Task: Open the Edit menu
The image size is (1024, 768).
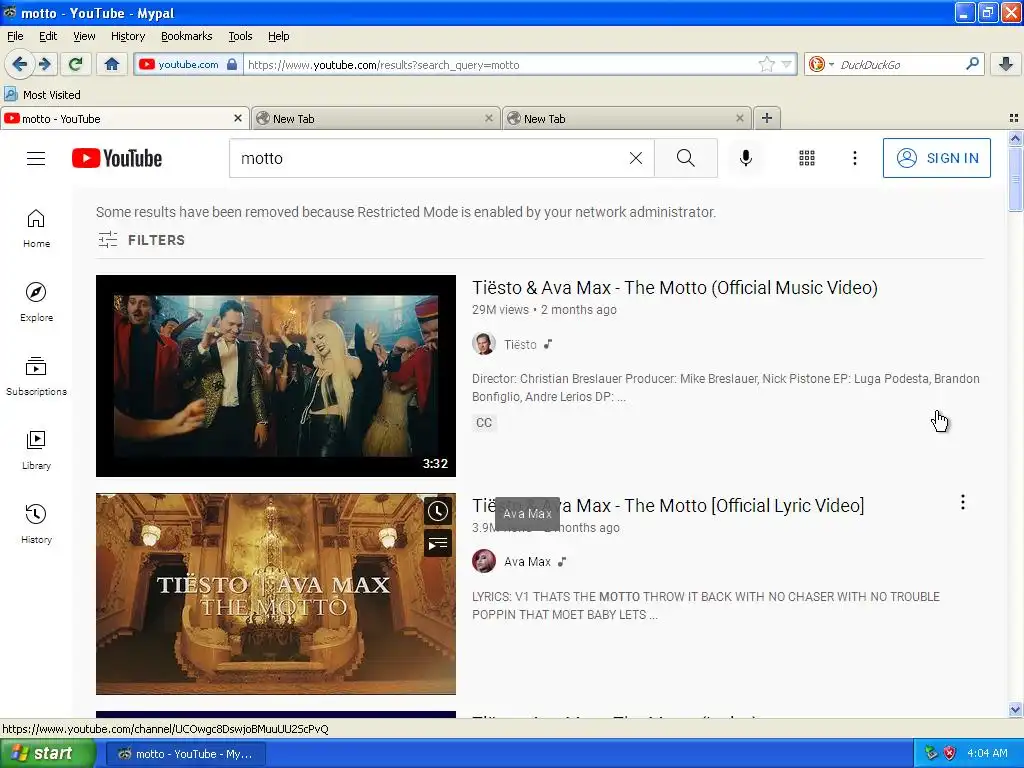Action: (x=48, y=36)
